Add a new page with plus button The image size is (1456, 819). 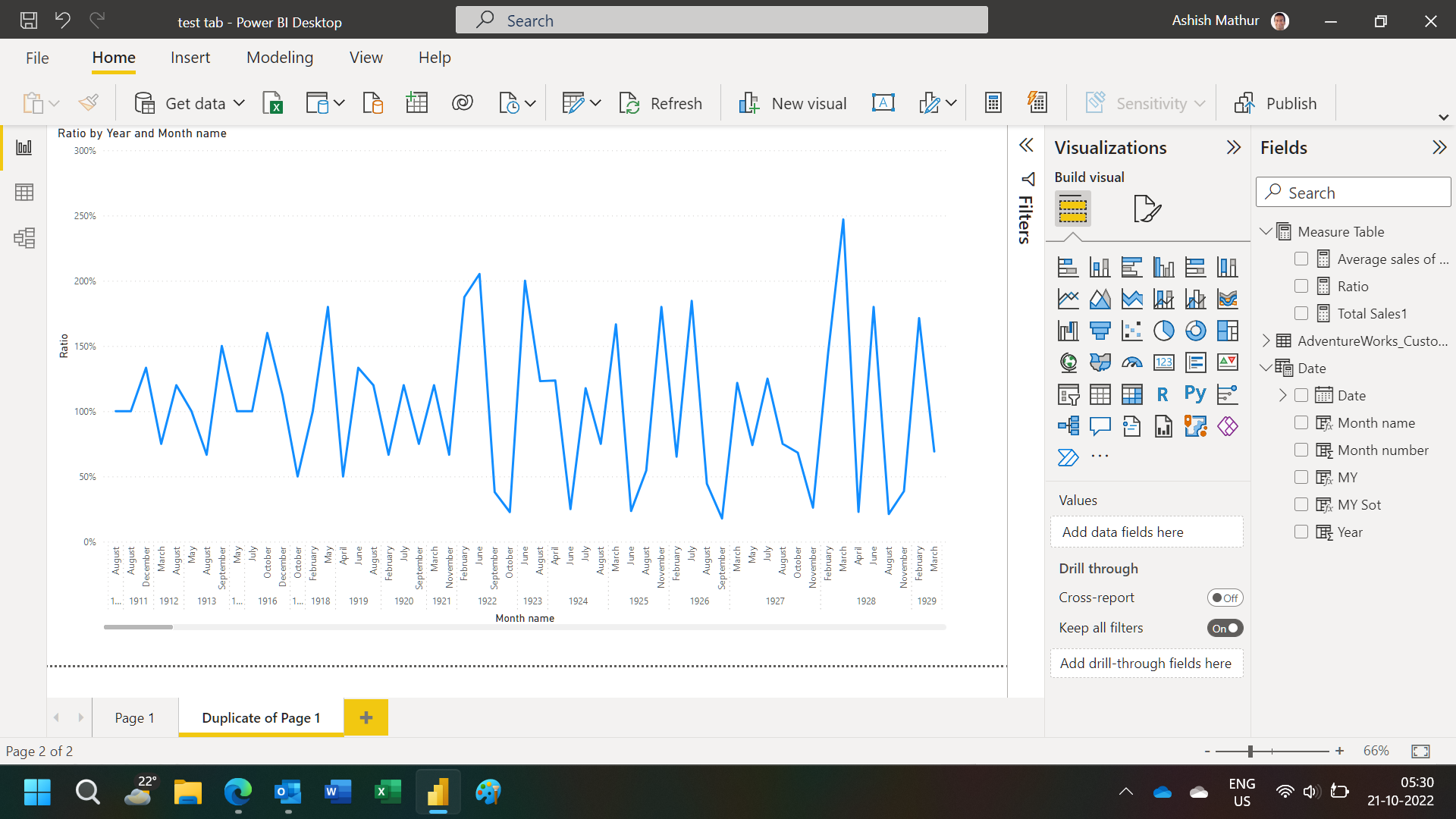[366, 717]
